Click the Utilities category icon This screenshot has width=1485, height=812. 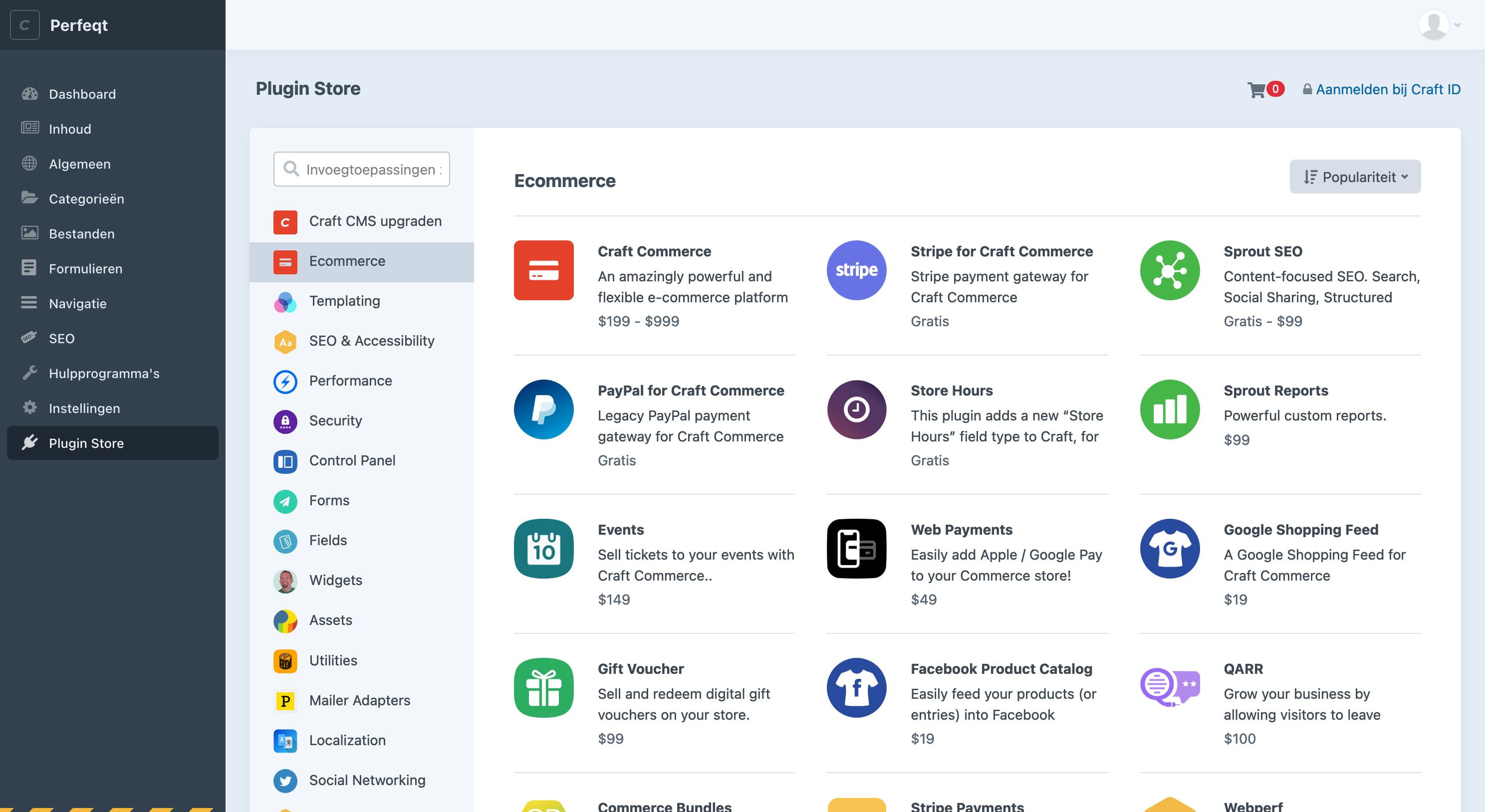[285, 661]
